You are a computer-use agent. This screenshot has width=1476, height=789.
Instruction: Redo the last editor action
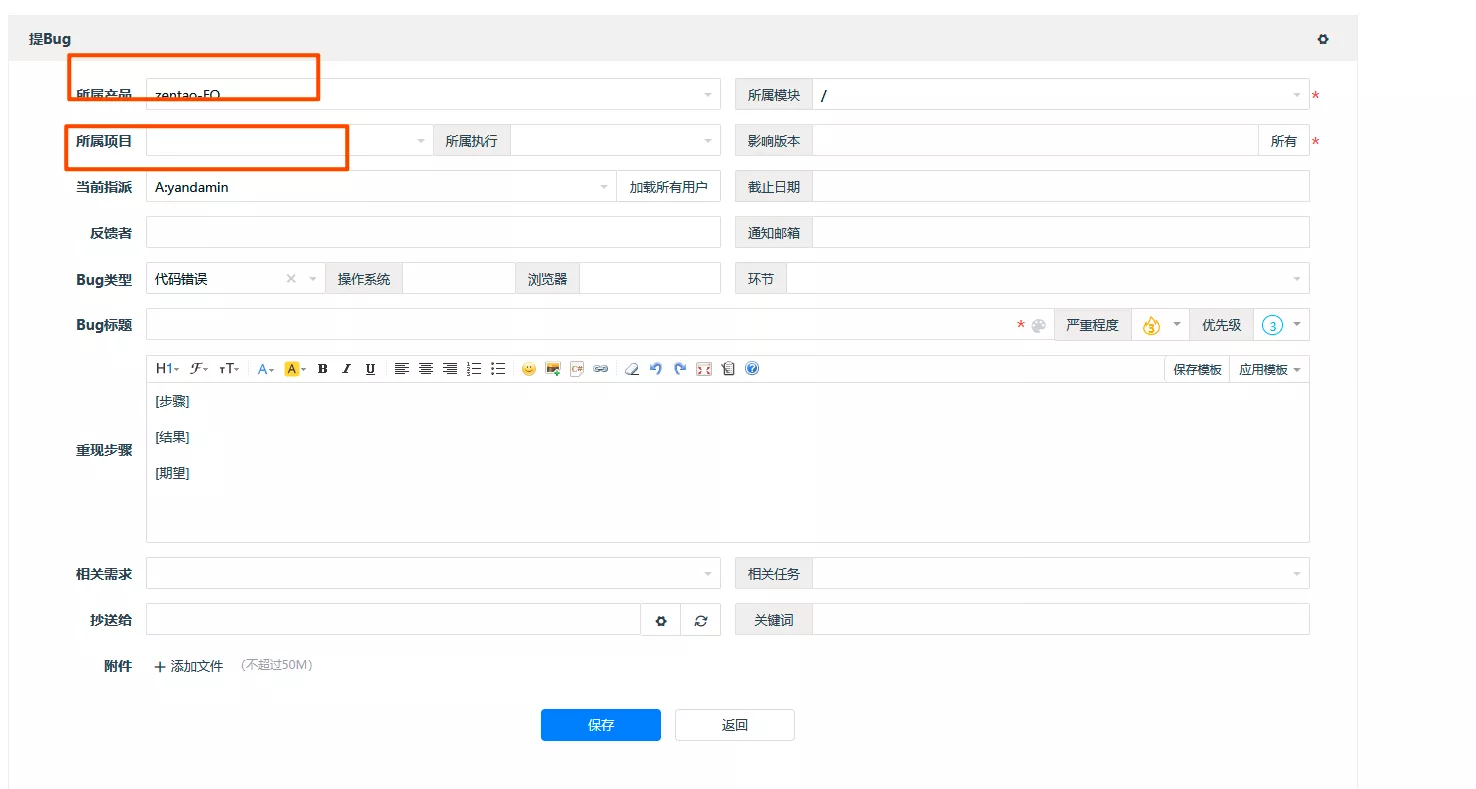(680, 369)
